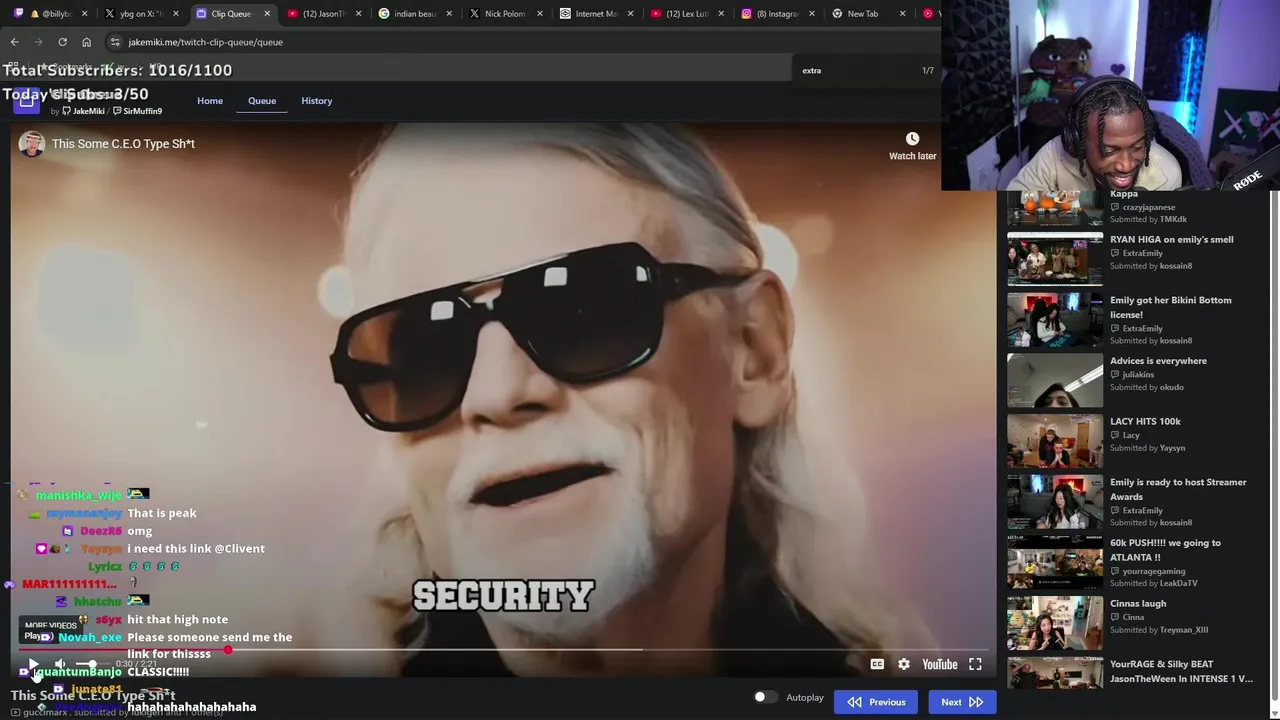Play the YouTube clip

[33, 664]
